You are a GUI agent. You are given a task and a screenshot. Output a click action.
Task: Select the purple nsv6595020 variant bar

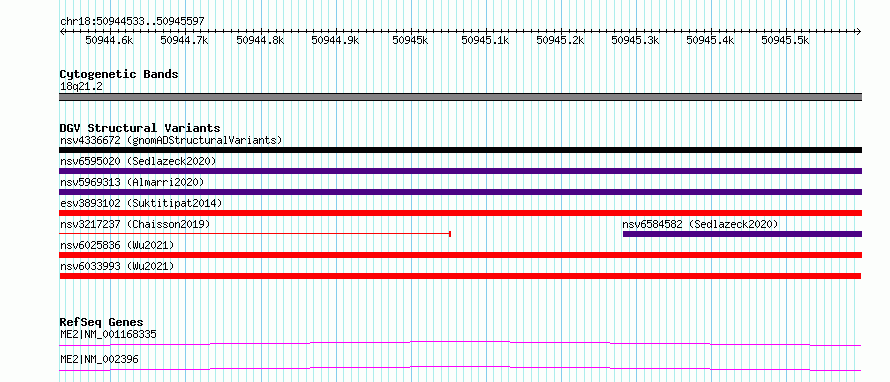click(460, 171)
